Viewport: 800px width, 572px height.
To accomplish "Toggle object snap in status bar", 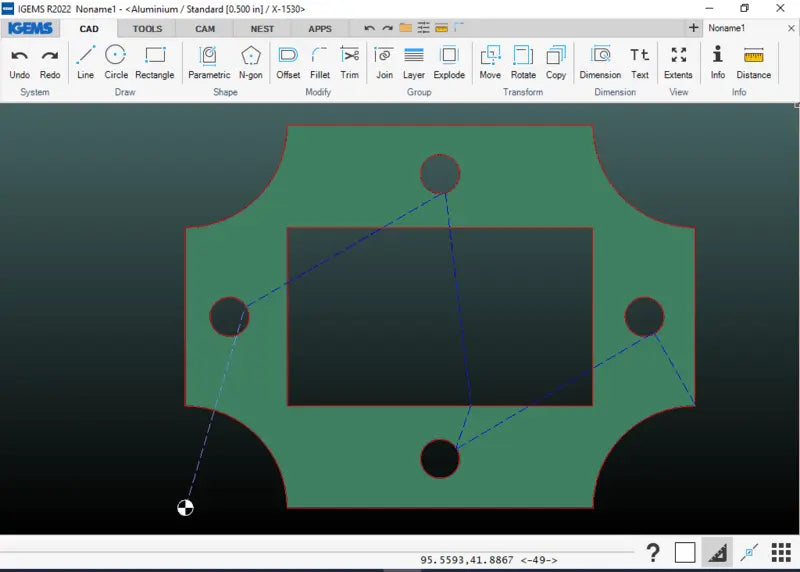I will pyautogui.click(x=748, y=552).
